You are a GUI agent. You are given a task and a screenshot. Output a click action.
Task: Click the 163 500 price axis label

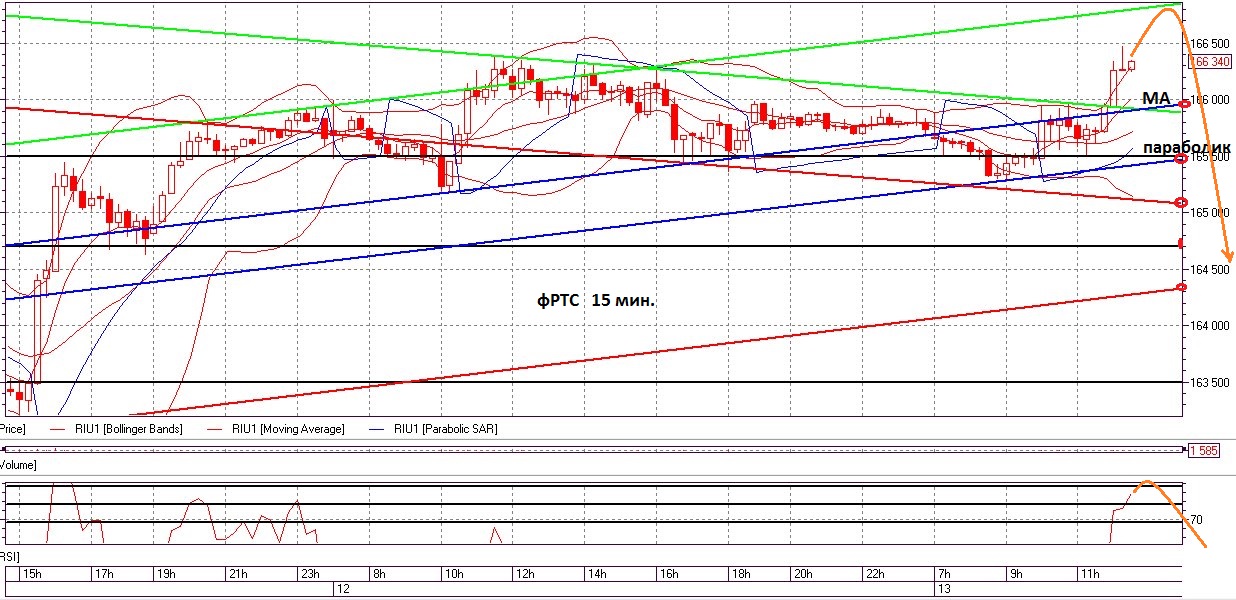(x=1210, y=383)
